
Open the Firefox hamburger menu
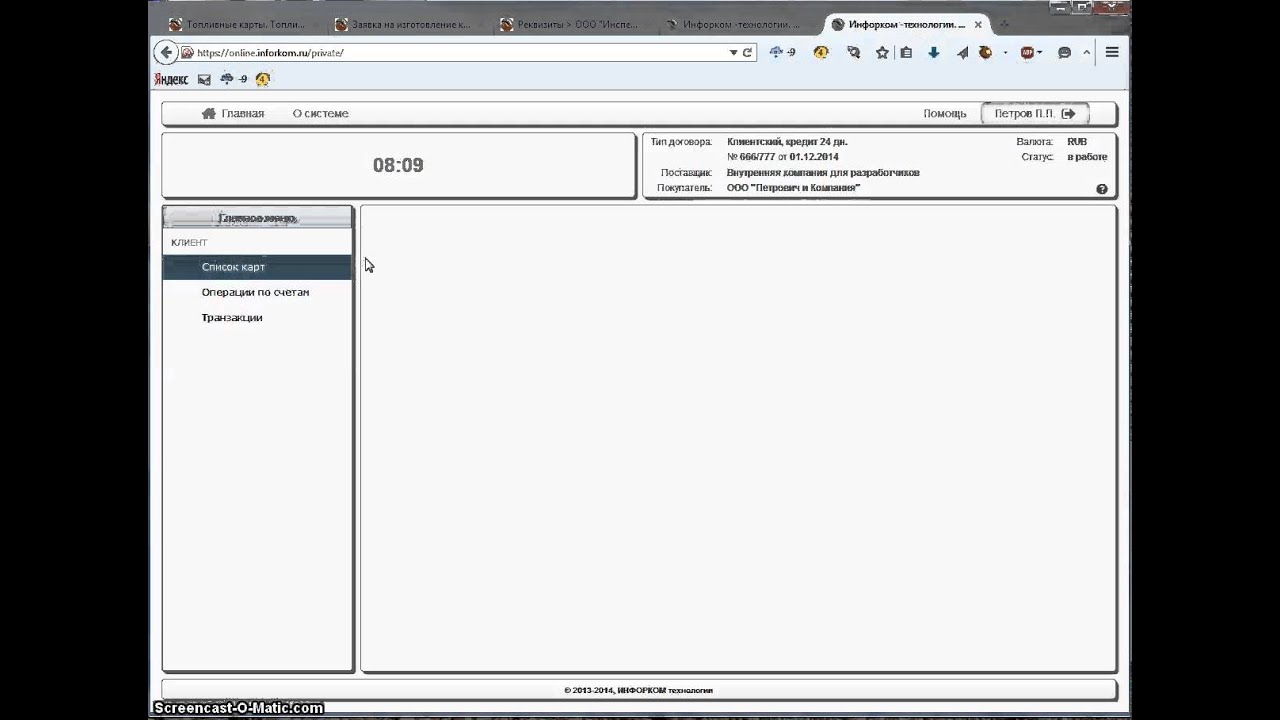point(1112,53)
